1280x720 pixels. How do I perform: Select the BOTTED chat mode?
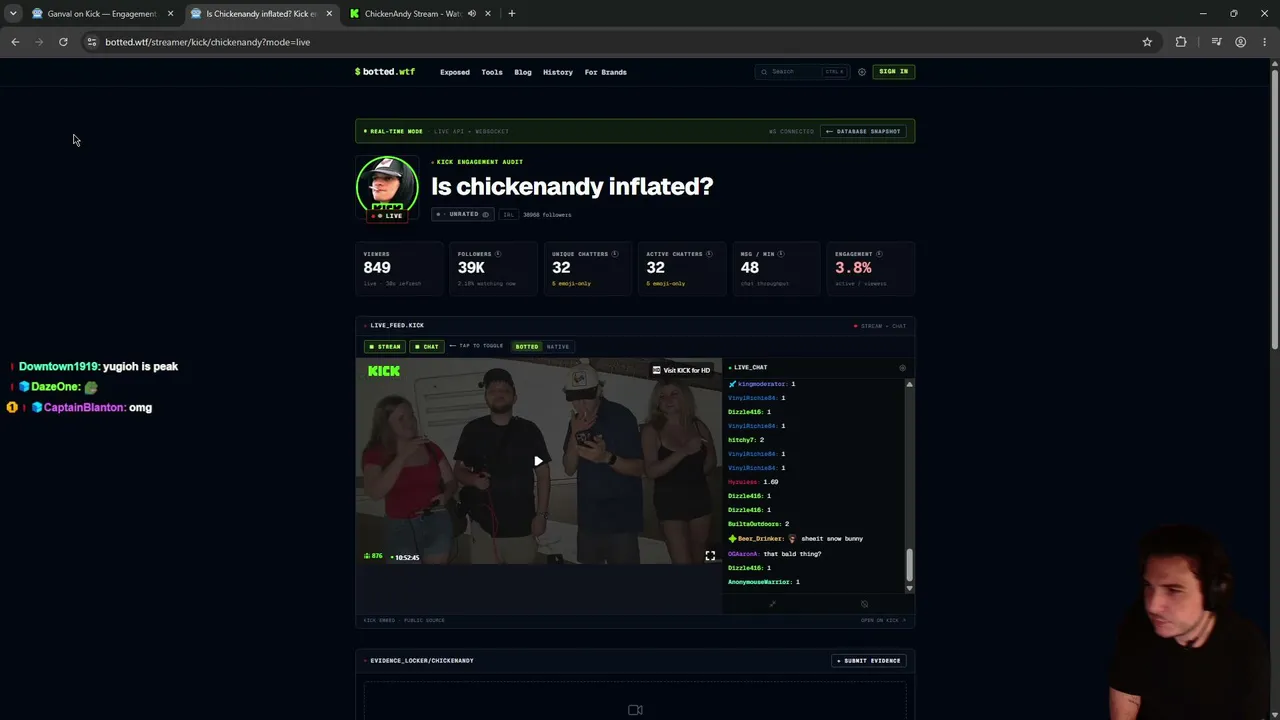pyautogui.click(x=527, y=347)
